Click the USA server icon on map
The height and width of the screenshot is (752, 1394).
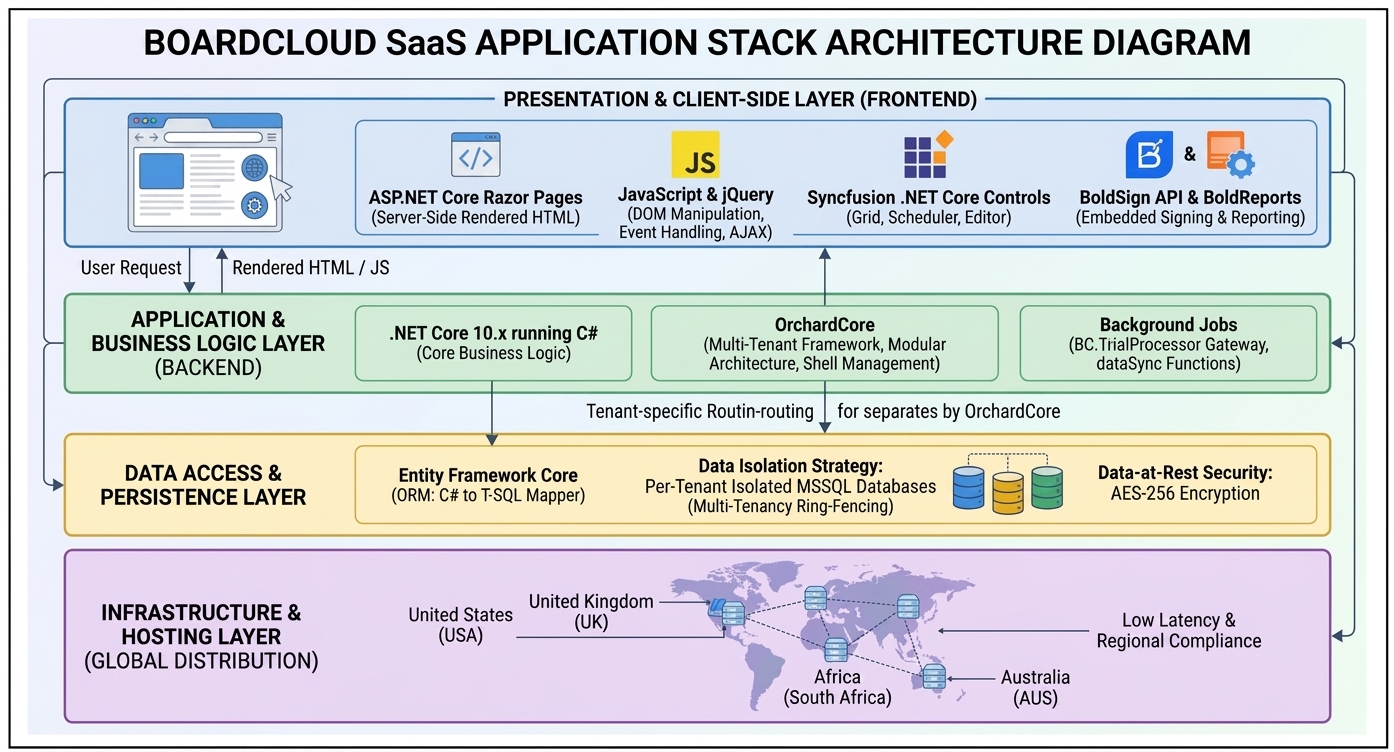pos(731,612)
